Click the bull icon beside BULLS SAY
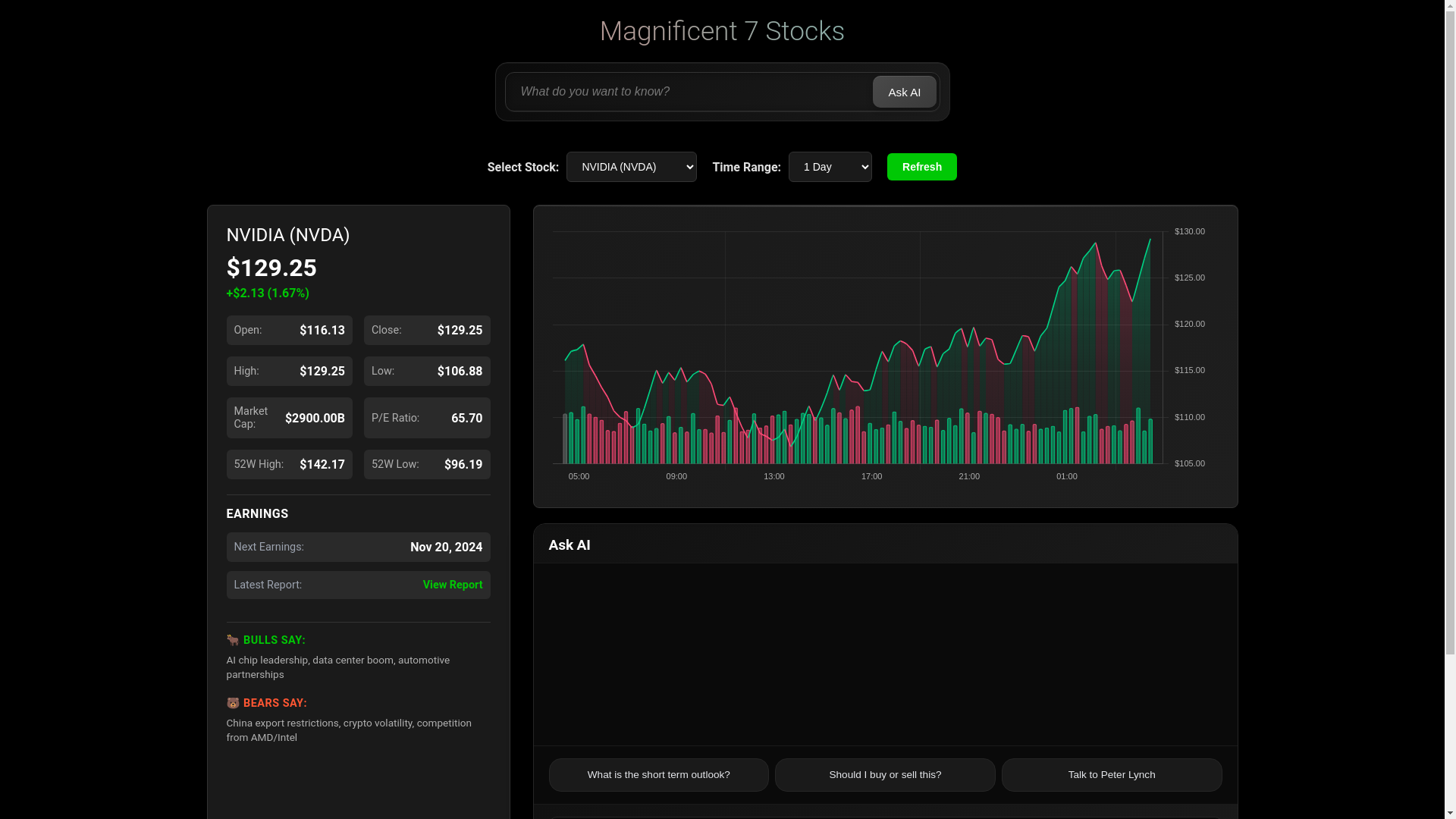 click(233, 640)
